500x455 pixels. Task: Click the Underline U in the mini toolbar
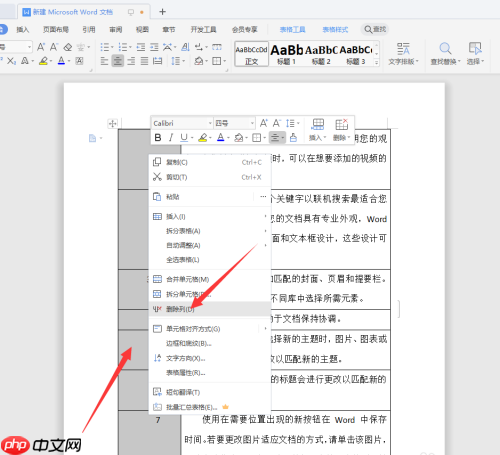pyautogui.click(x=184, y=137)
